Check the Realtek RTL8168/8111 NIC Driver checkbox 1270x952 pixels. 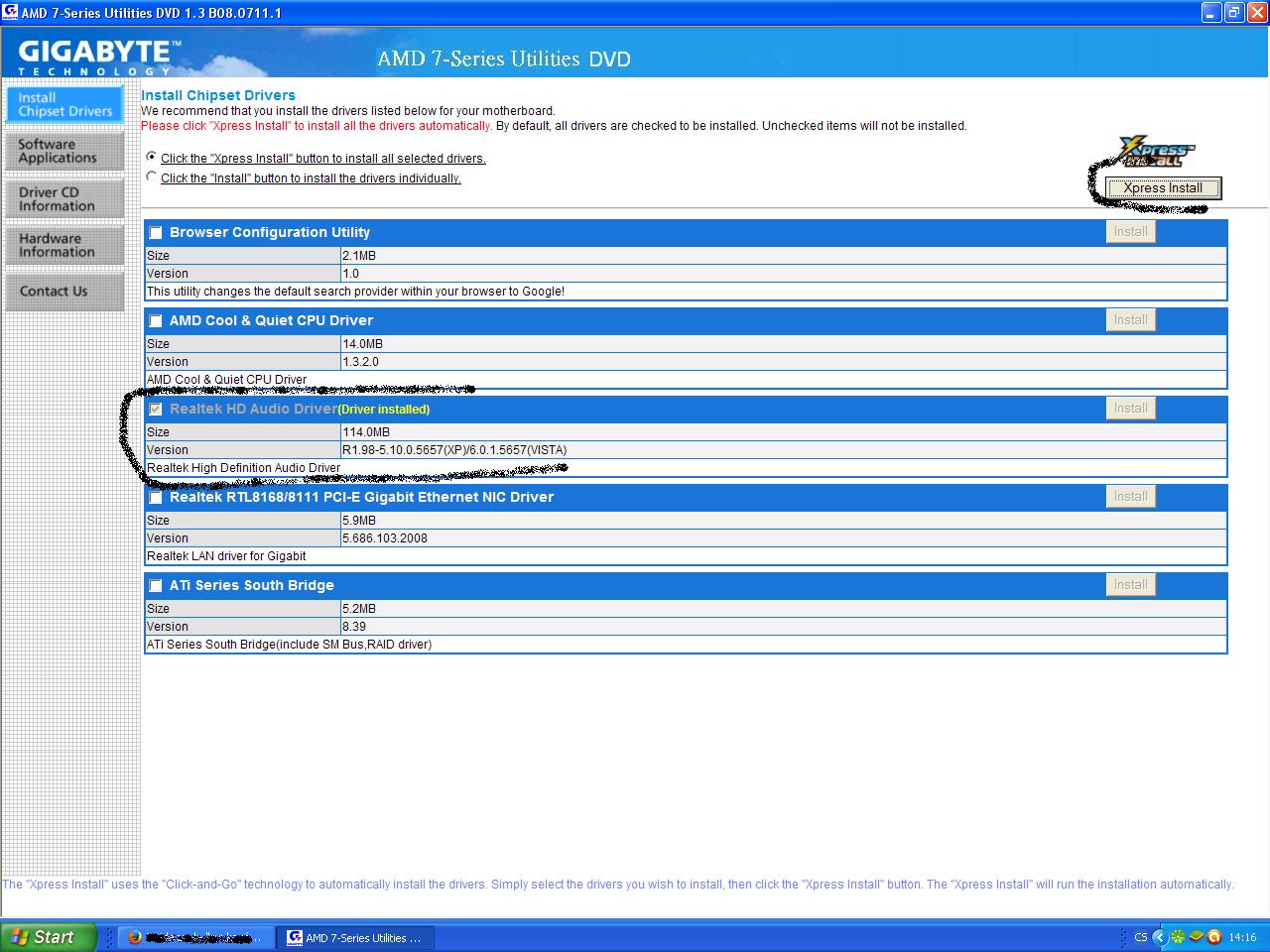pyautogui.click(x=156, y=498)
